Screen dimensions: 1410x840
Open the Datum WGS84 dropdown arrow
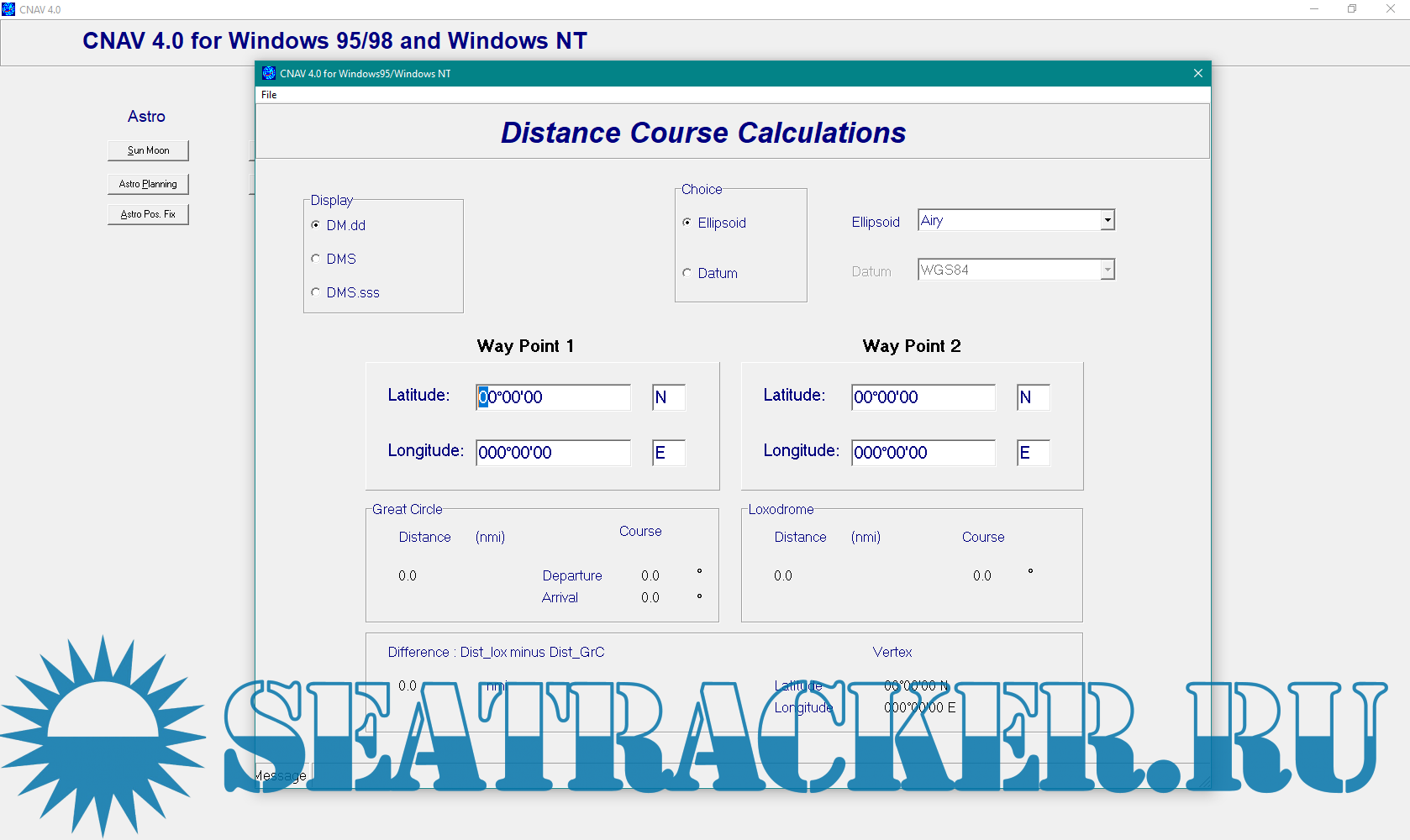[x=1107, y=270]
